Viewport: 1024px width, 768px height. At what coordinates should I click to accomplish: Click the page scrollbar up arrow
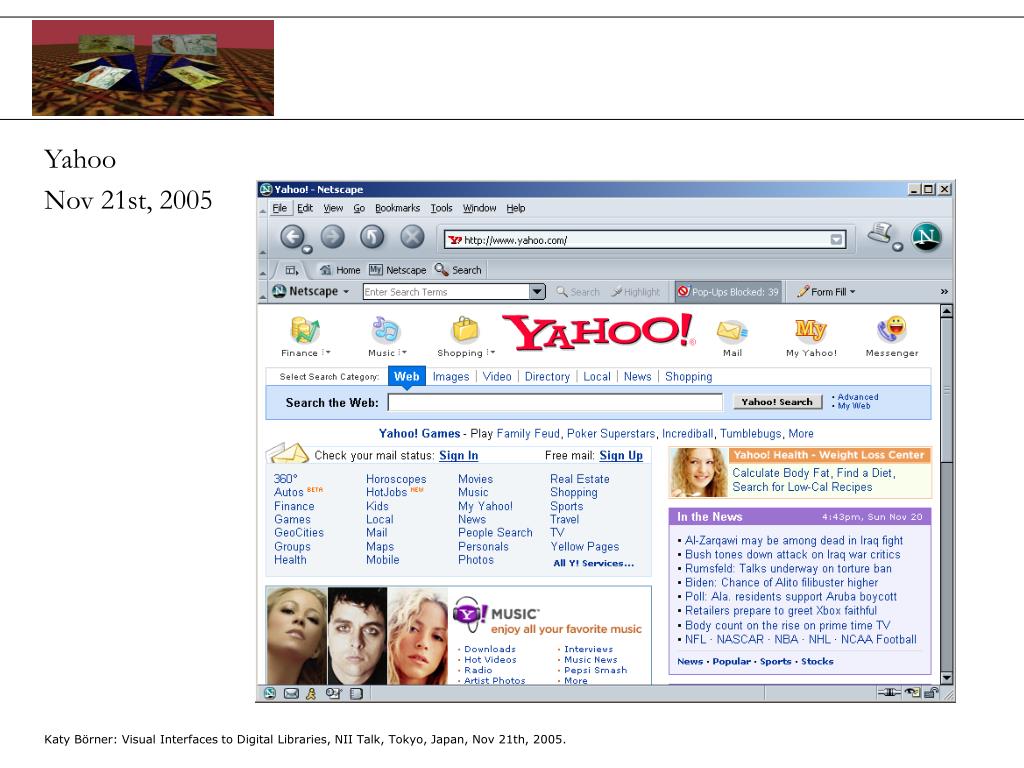click(x=946, y=311)
